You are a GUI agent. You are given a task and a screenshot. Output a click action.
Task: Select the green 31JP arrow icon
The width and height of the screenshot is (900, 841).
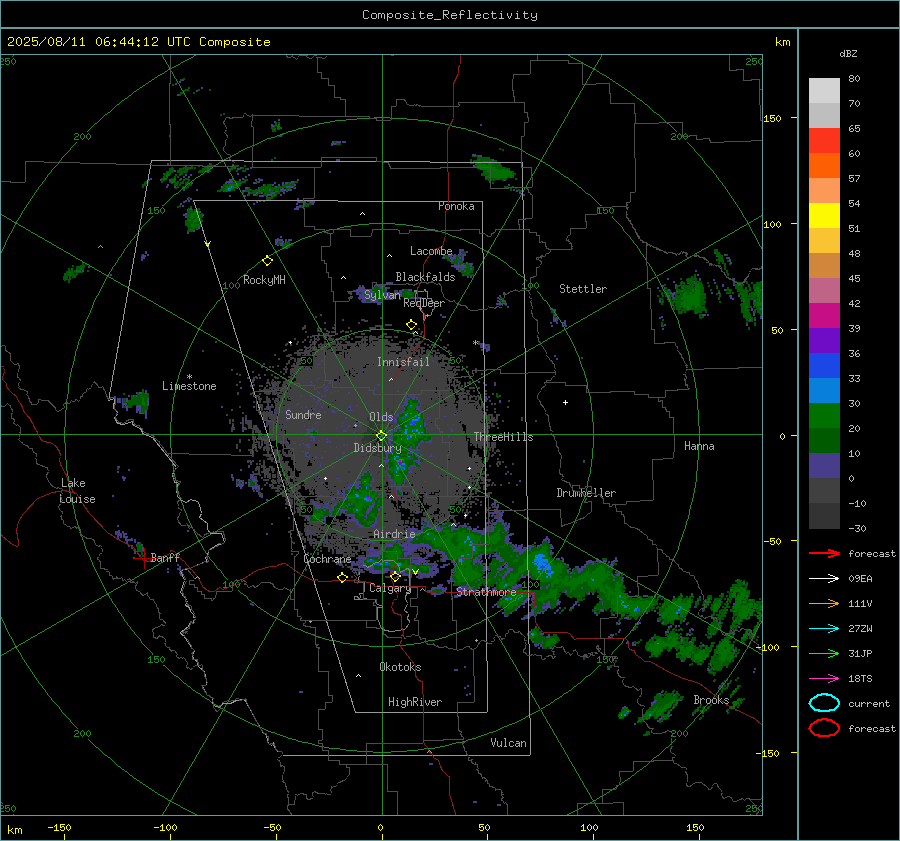coord(824,653)
